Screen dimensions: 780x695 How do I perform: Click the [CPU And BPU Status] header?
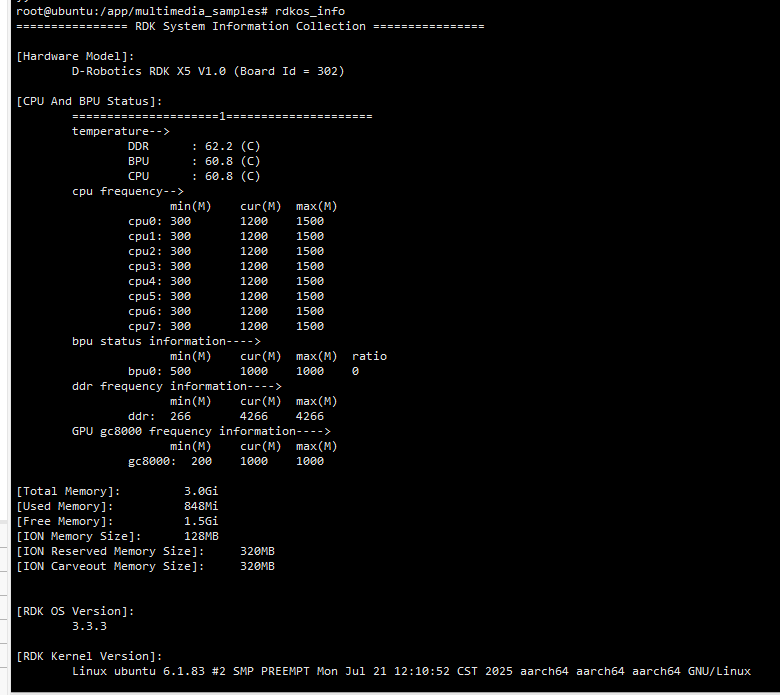pyautogui.click(x=89, y=101)
